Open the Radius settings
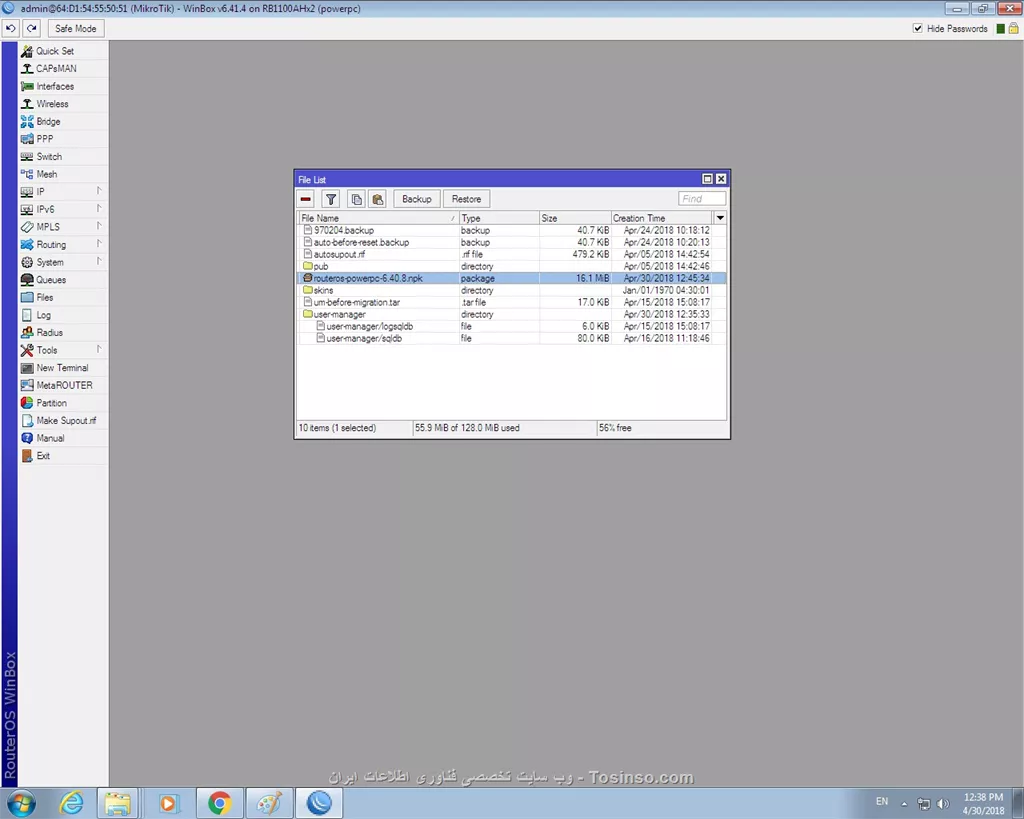This screenshot has width=1024, height=819. [63, 333]
